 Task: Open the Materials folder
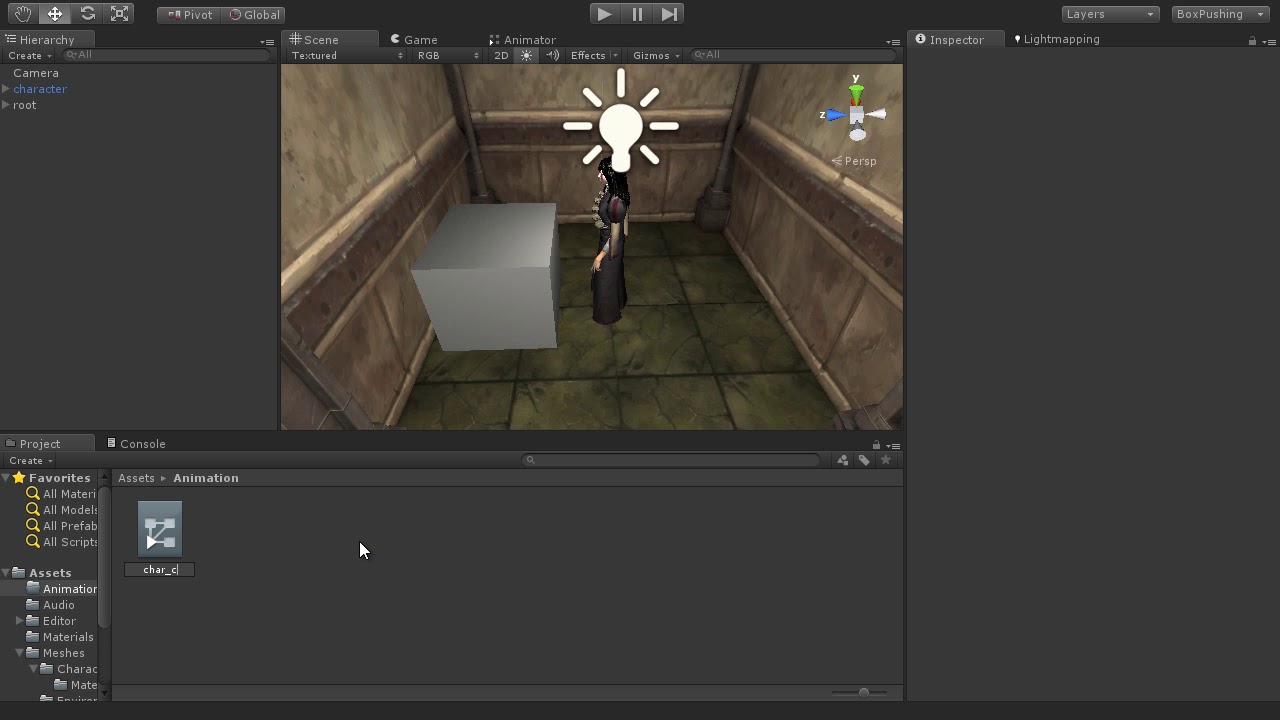click(60, 637)
